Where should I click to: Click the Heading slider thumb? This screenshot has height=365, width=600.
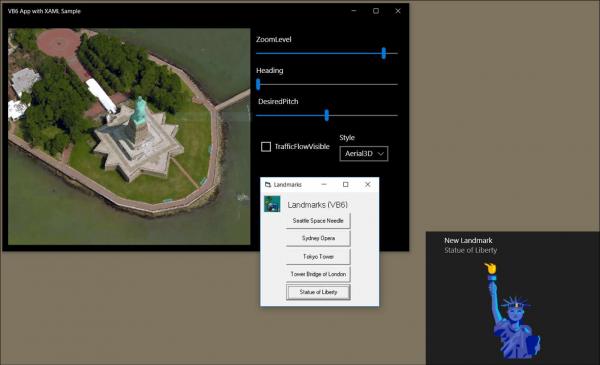[258, 84]
